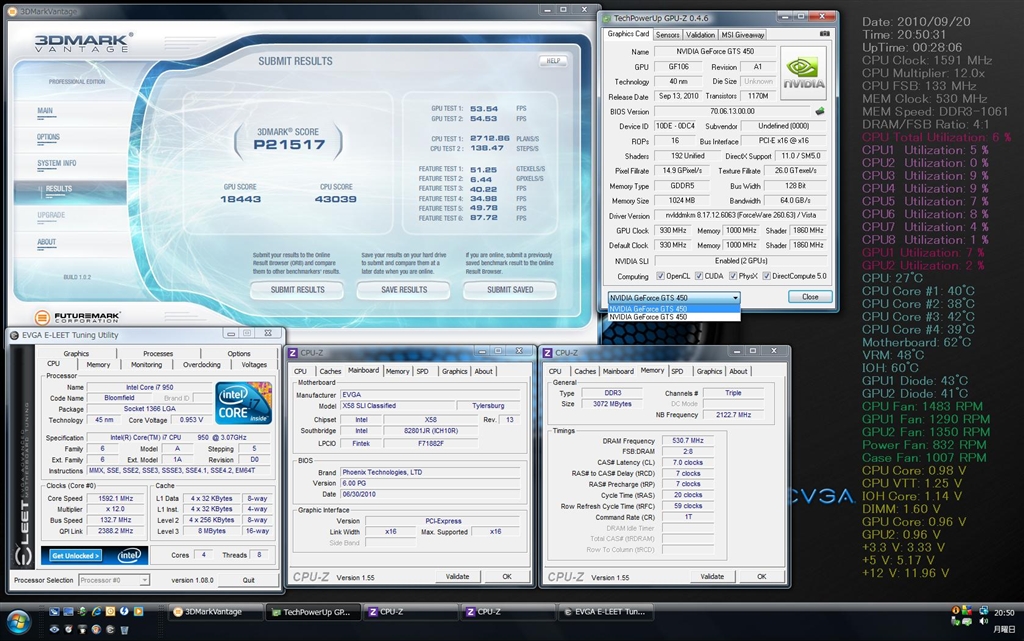The image size is (1024, 641).
Task: Open Caches tab in the CPU-Z Mainboard window
Action: click(330, 371)
